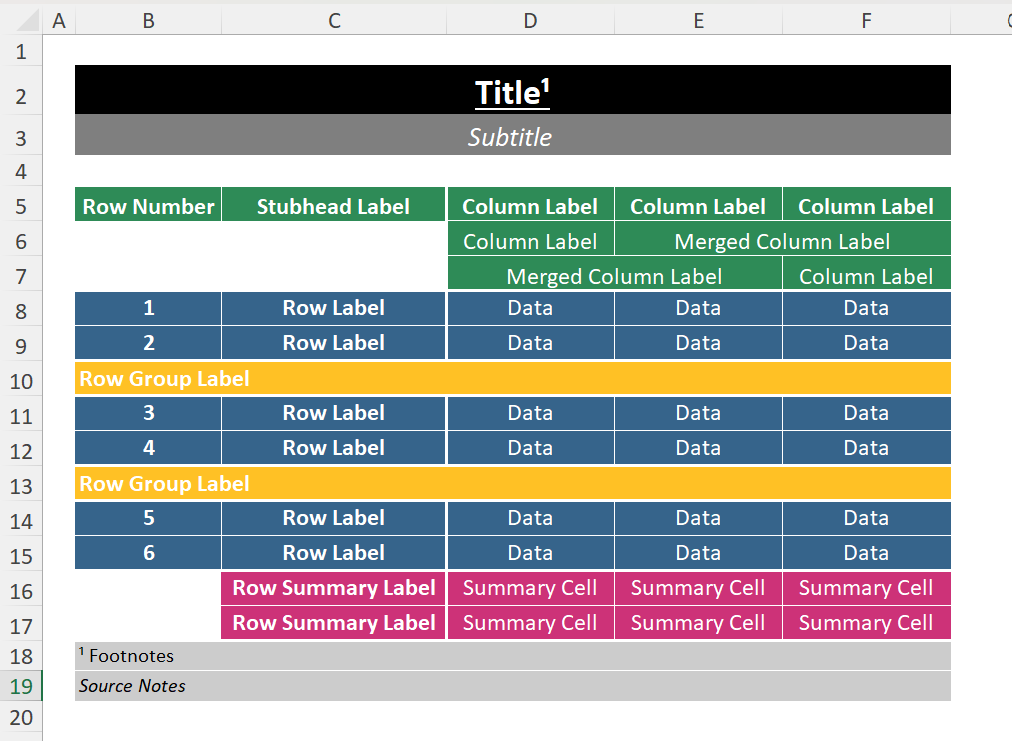
Task: Click the row 19 header
Action: 21,686
